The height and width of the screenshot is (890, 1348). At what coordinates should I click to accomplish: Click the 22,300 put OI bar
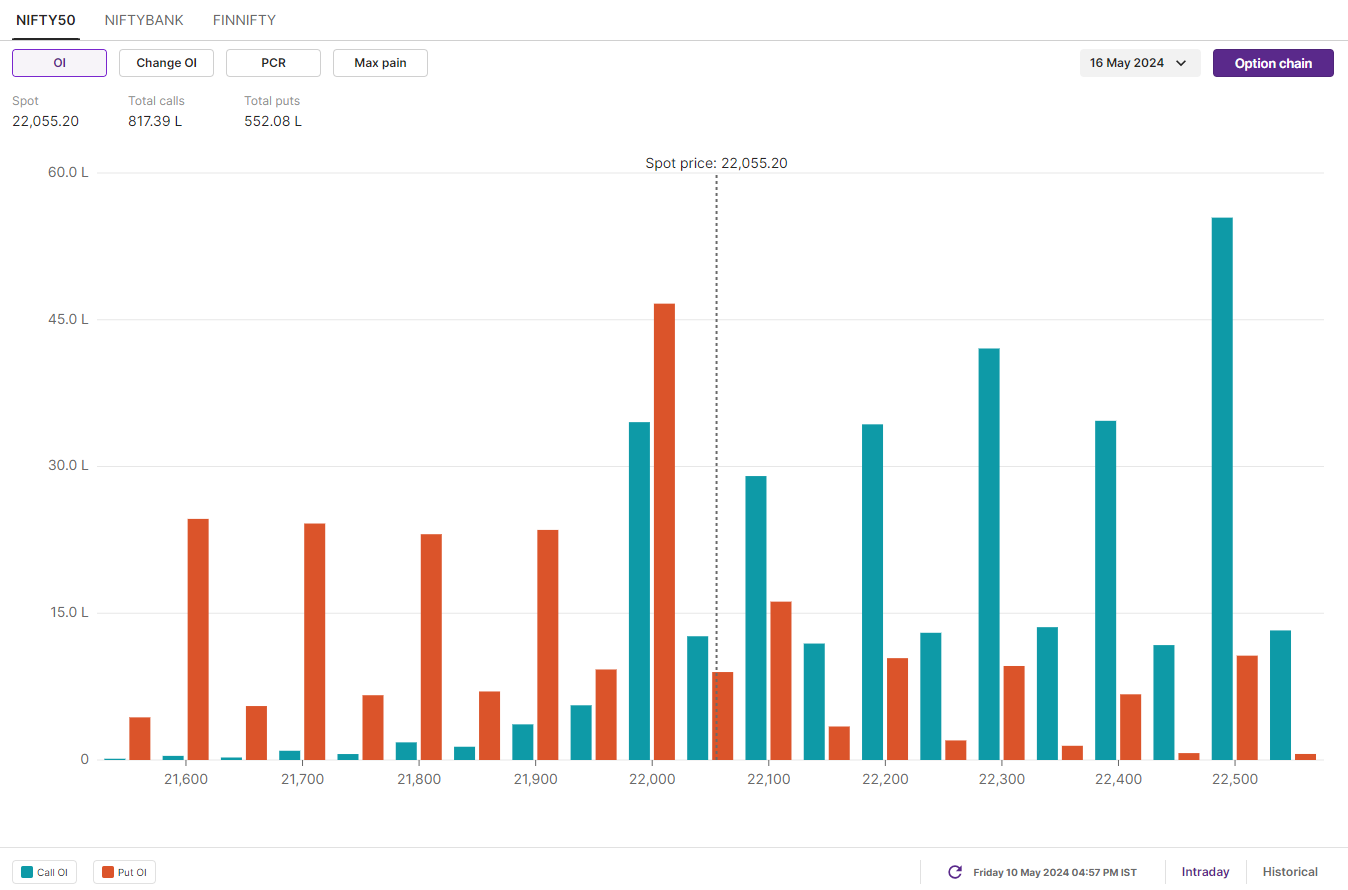click(1014, 712)
